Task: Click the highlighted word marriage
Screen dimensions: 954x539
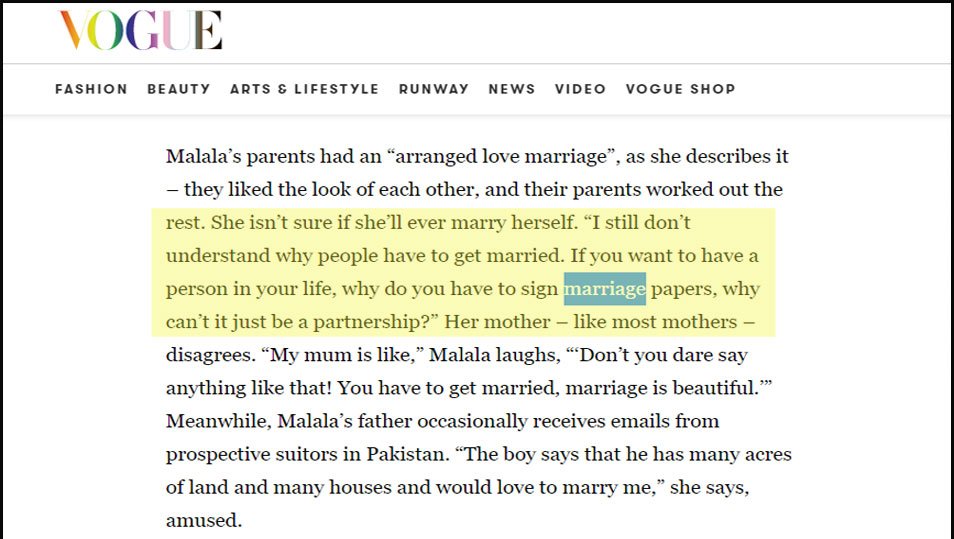Action: [x=605, y=288]
